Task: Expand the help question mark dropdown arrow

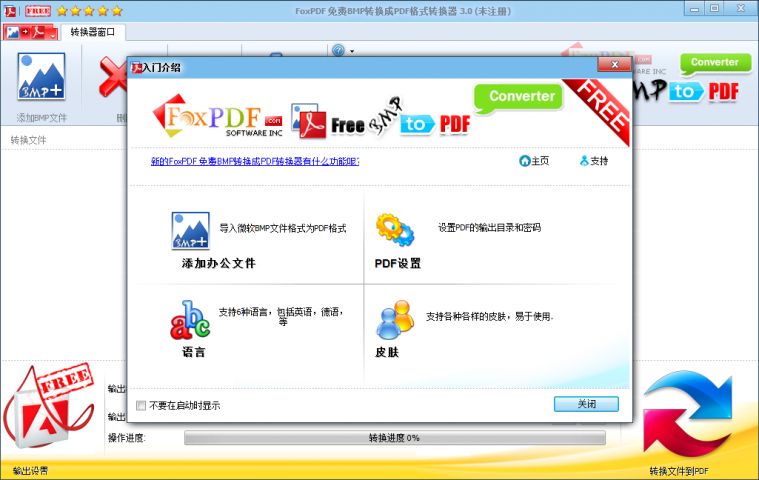Action: (352, 49)
